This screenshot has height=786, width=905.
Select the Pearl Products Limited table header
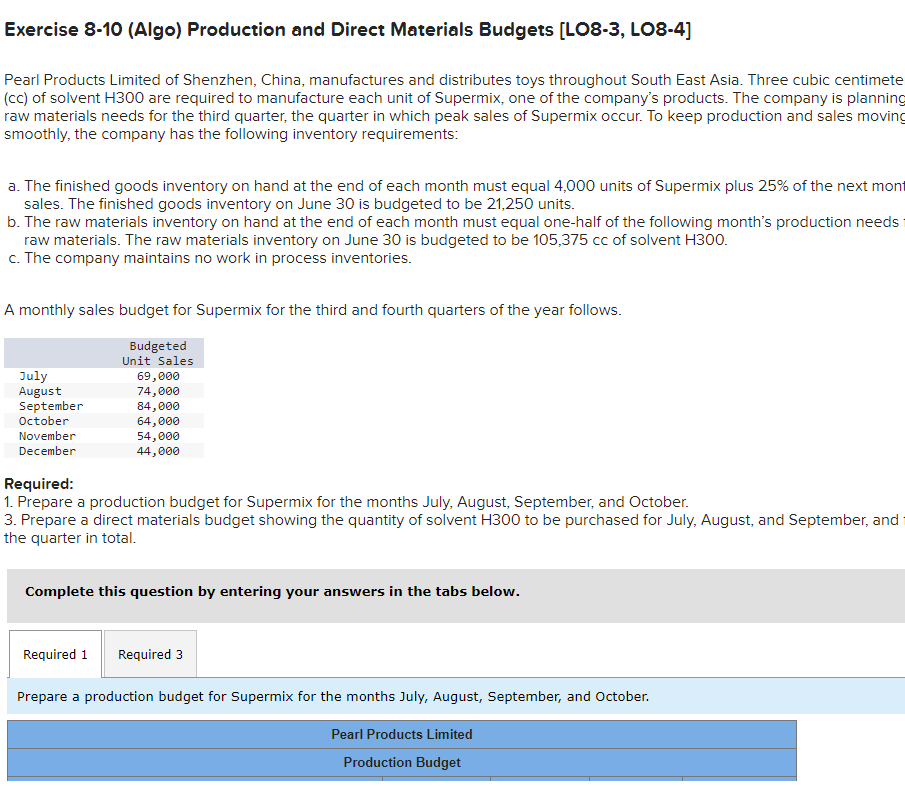click(401, 734)
